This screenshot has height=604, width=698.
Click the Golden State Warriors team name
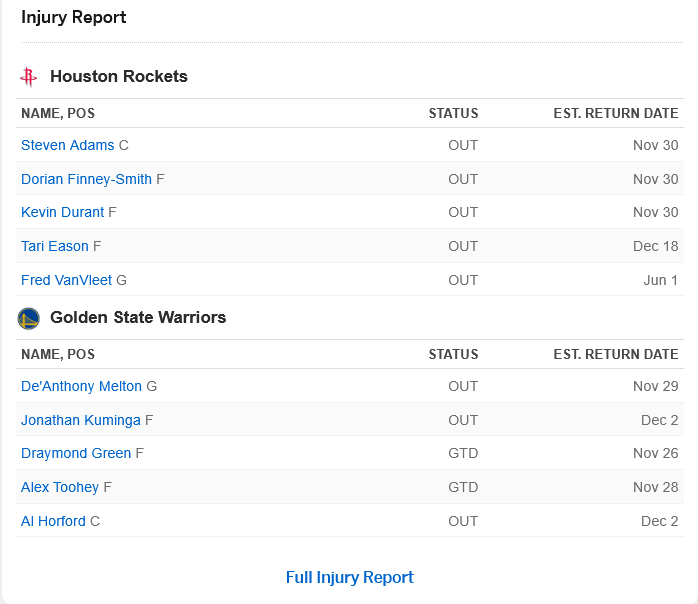pos(138,317)
